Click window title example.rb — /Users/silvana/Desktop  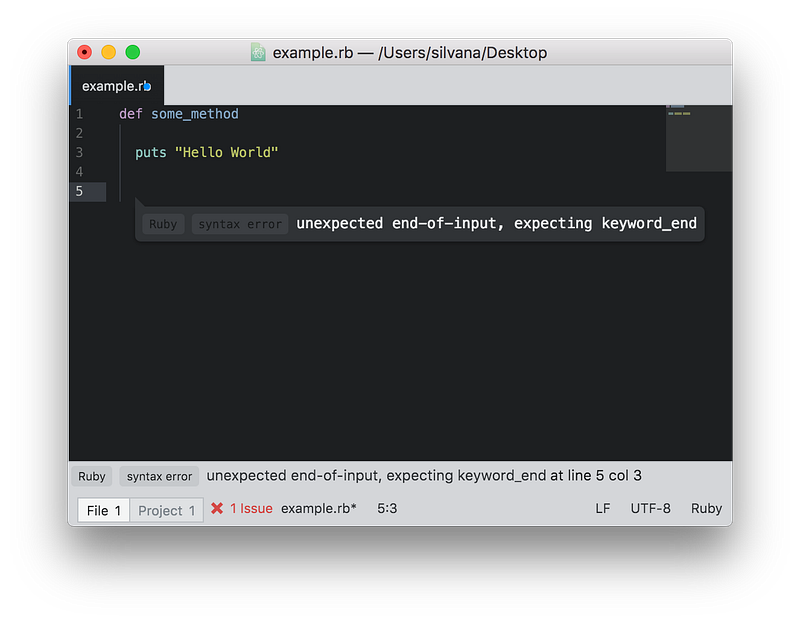point(410,53)
